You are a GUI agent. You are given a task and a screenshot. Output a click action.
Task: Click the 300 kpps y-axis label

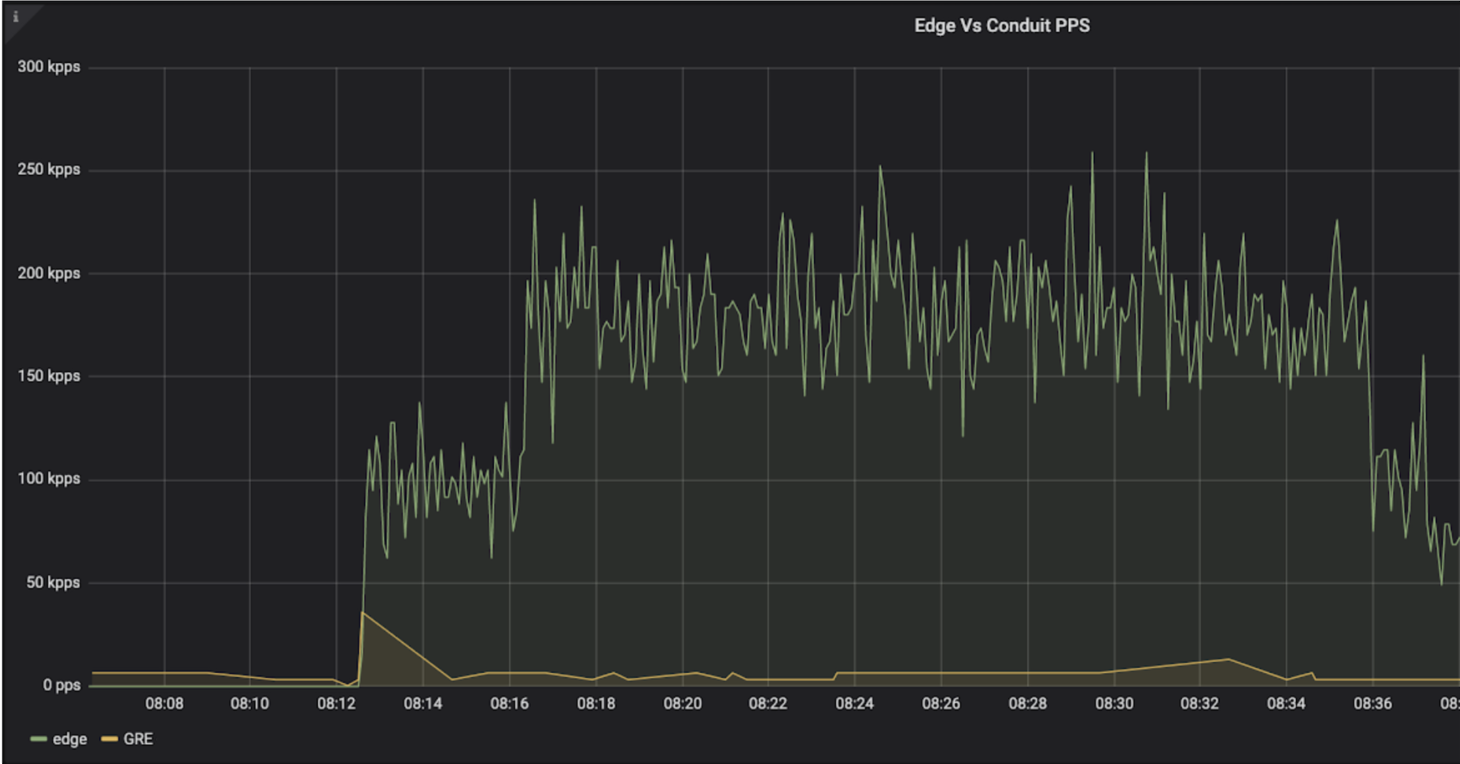(50, 68)
